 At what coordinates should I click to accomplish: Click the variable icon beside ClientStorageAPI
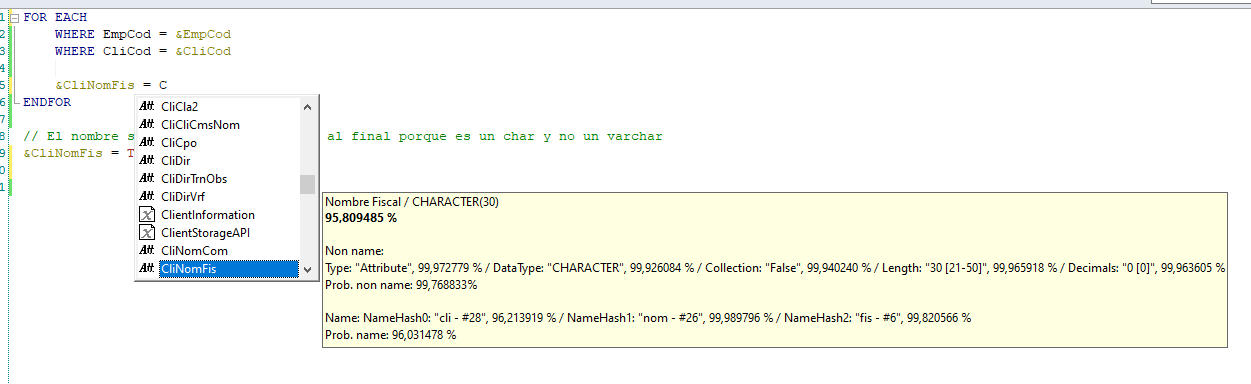click(x=147, y=233)
